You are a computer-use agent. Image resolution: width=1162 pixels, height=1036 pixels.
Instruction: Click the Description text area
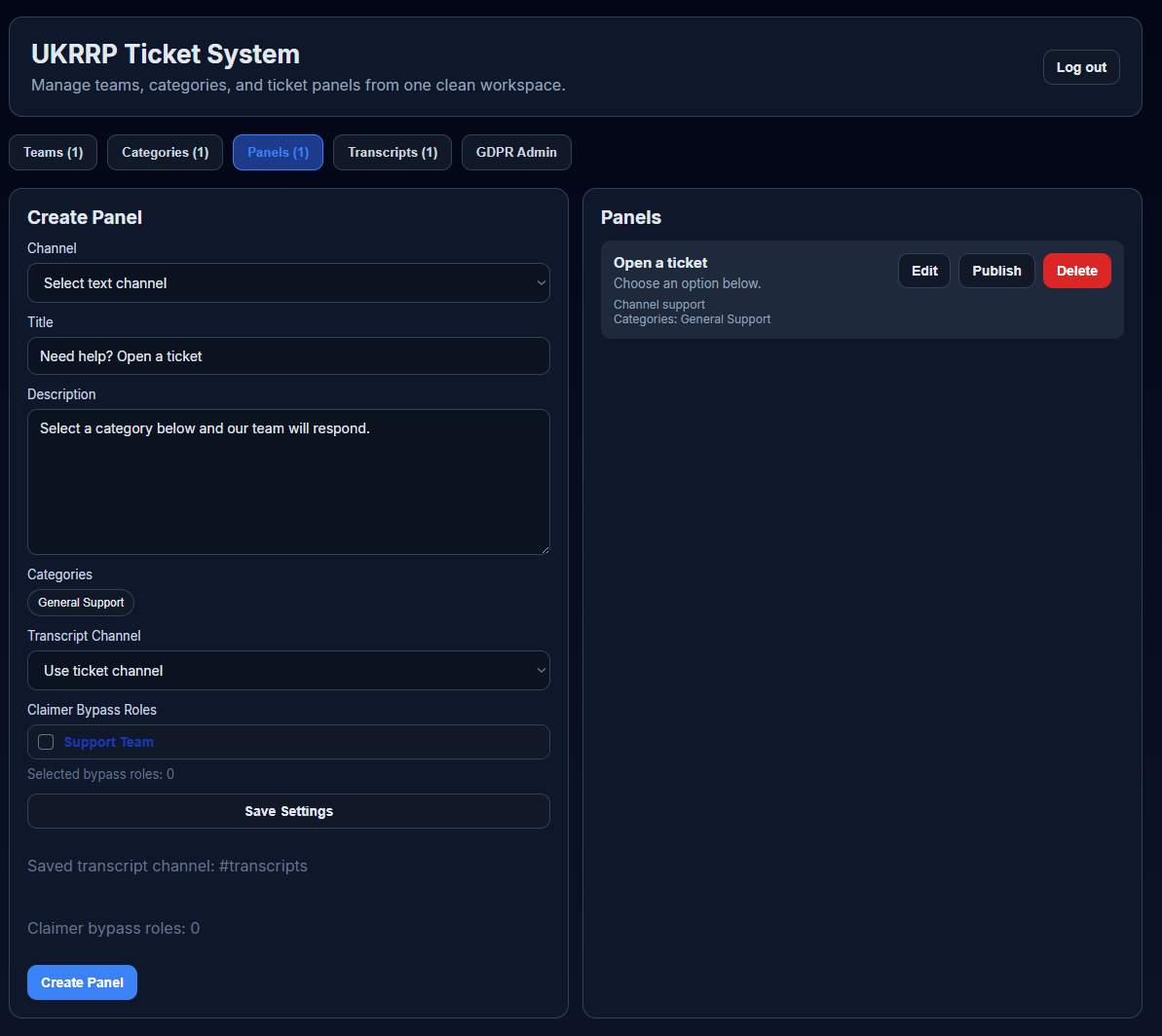pyautogui.click(x=288, y=481)
